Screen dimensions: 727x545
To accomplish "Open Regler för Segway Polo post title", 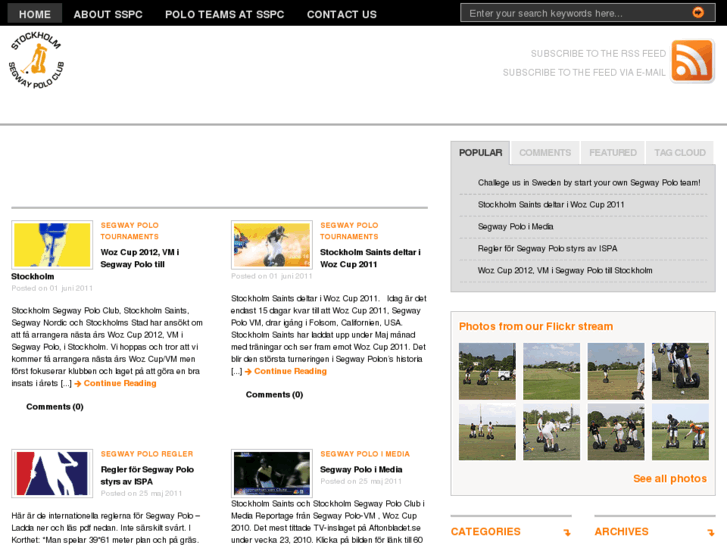I will tap(147, 475).
